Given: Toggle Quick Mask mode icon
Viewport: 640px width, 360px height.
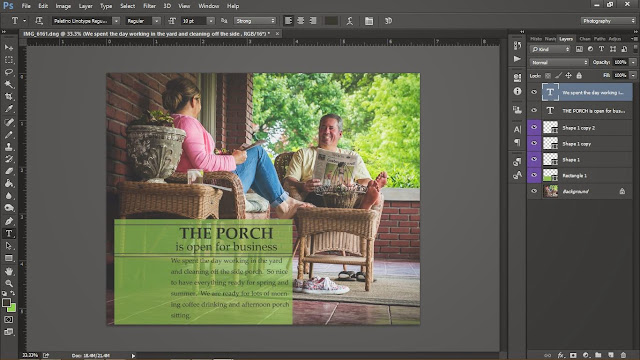Looking at the screenshot, I should pyautogui.click(x=9, y=320).
